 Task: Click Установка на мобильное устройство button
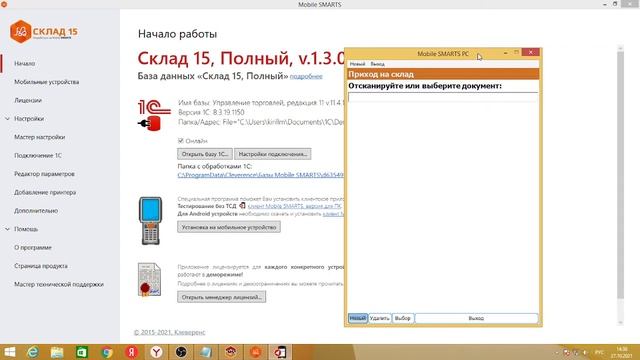point(229,227)
